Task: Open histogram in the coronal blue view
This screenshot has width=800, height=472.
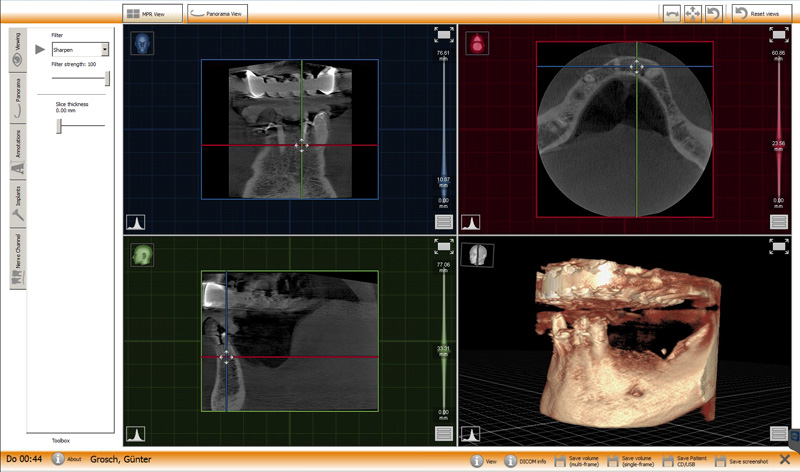Action: tap(135, 222)
